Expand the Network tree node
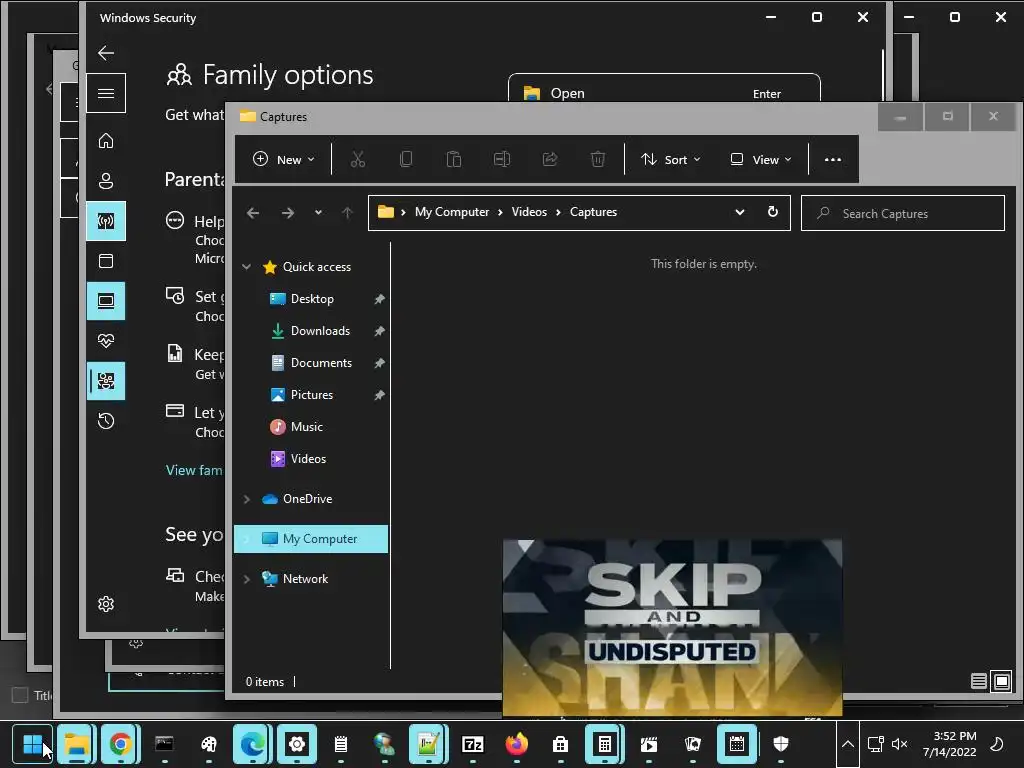The image size is (1024, 768). point(246,579)
